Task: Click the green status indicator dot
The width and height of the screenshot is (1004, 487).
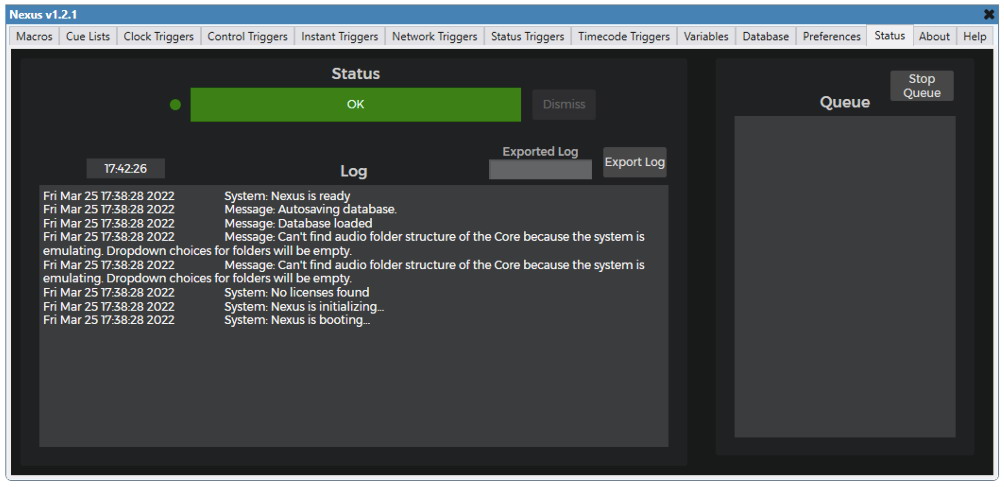Action: (175, 104)
